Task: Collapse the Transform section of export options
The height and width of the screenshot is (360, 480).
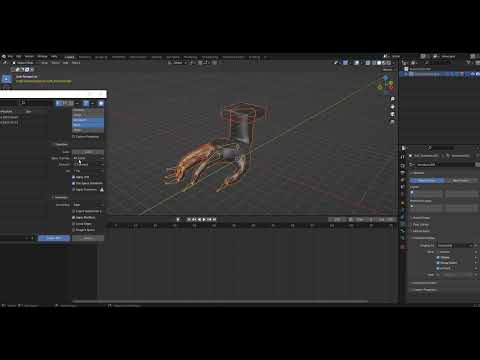Action: (x=60, y=144)
